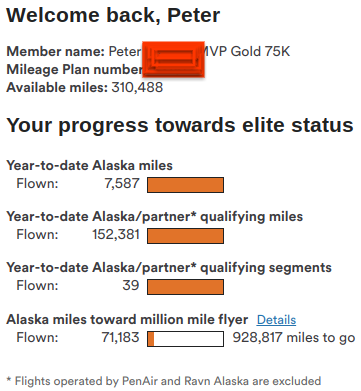
Task: Click the million mile flyer progress bar
Action: click(x=185, y=339)
